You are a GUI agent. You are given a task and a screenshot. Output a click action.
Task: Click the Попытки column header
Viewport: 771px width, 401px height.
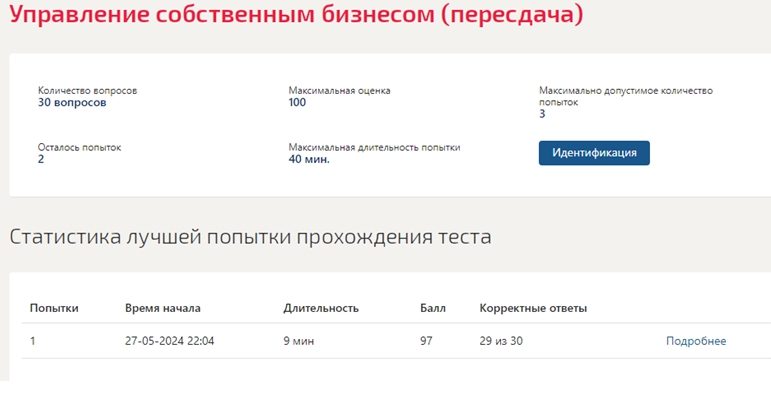54,308
